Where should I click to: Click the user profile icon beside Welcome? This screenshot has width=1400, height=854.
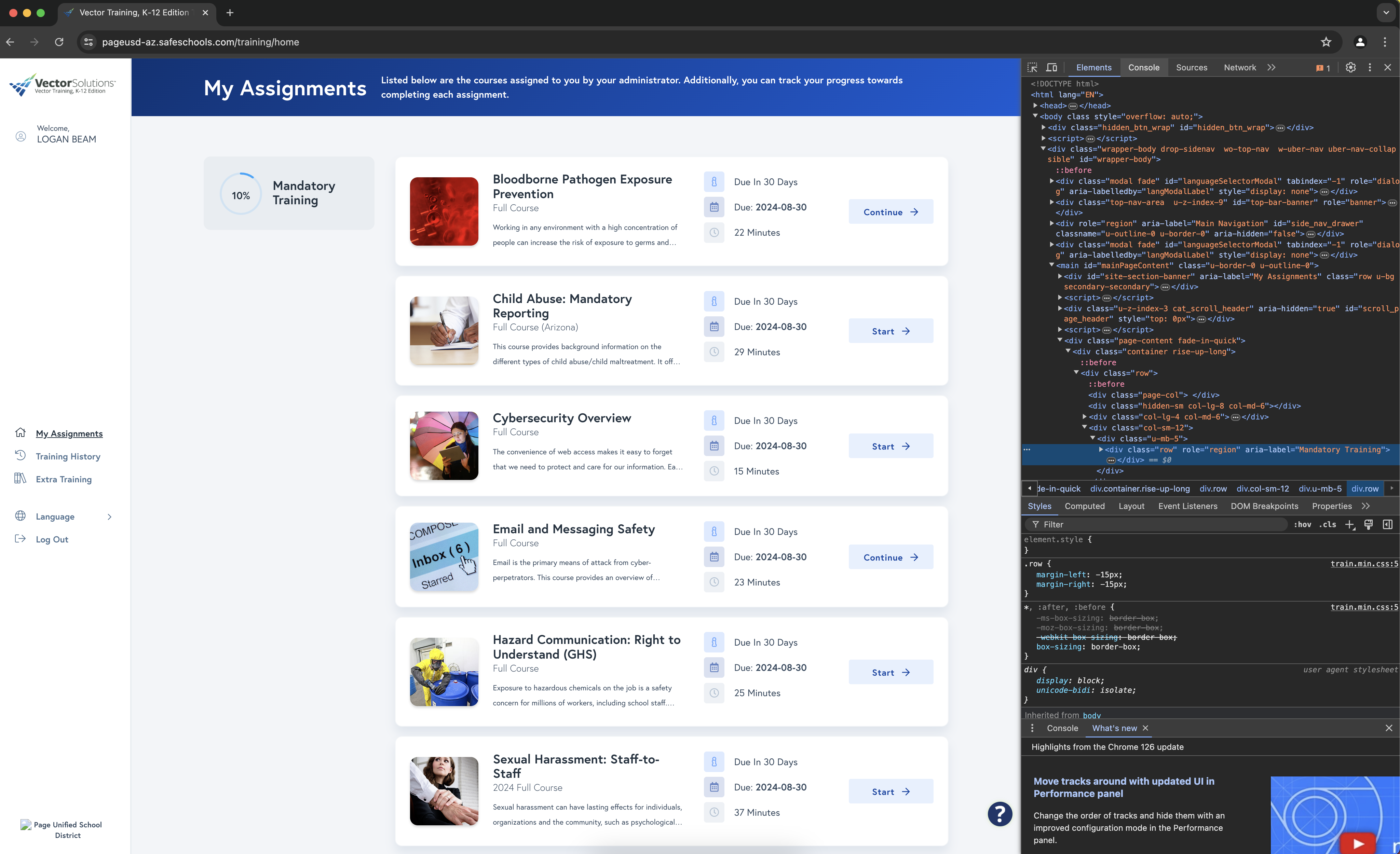[21, 136]
